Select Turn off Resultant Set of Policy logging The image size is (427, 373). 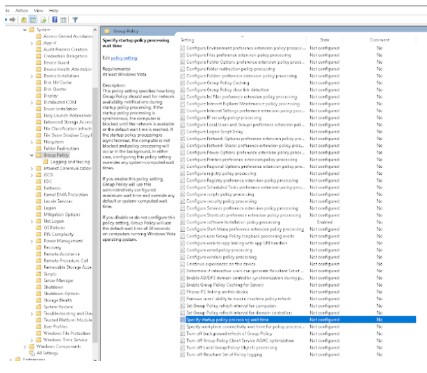224,354
